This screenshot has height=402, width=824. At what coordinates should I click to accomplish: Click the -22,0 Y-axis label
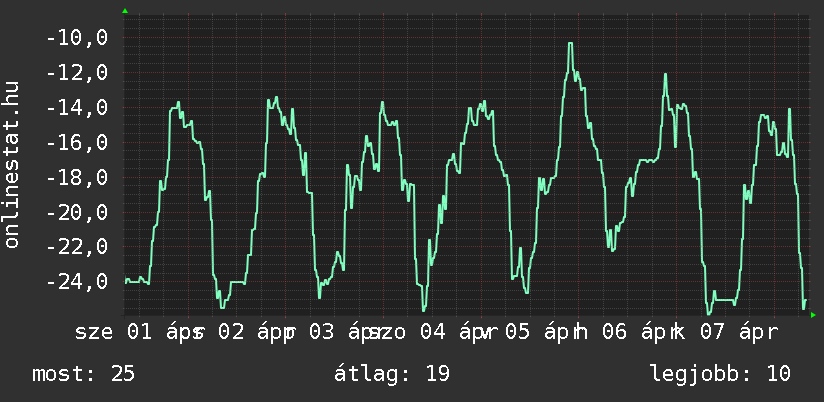pyautogui.click(x=76, y=247)
